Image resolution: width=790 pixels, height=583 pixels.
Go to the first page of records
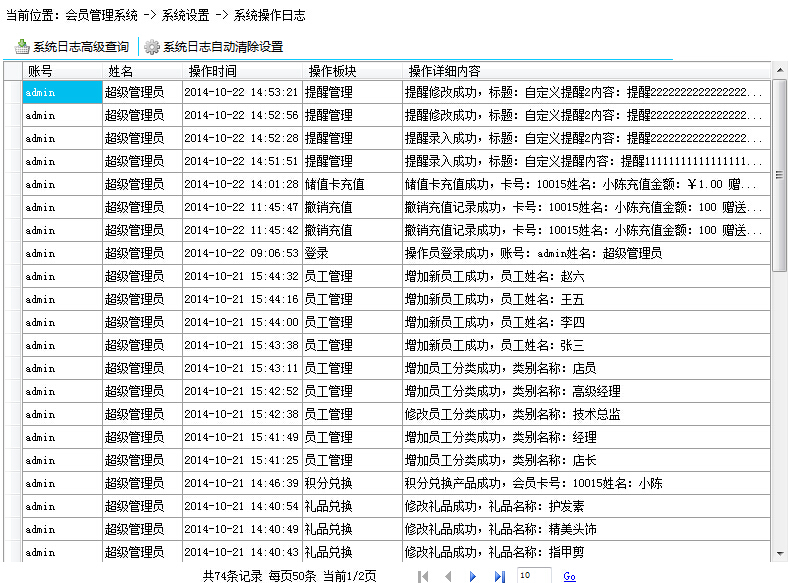pos(423,576)
